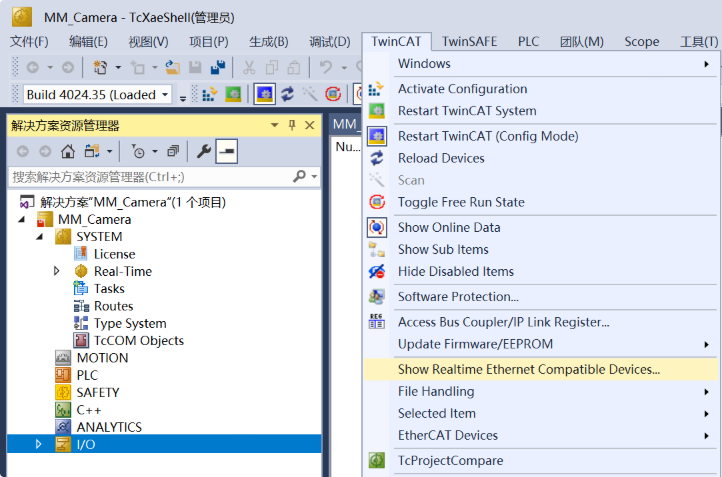Screen dimensions: 722x477
Task: Open the 团队(M) menu
Action: [x=582, y=42]
